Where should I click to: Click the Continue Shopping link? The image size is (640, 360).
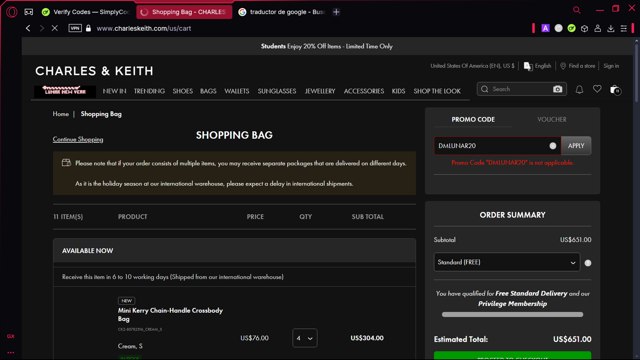tap(78, 139)
